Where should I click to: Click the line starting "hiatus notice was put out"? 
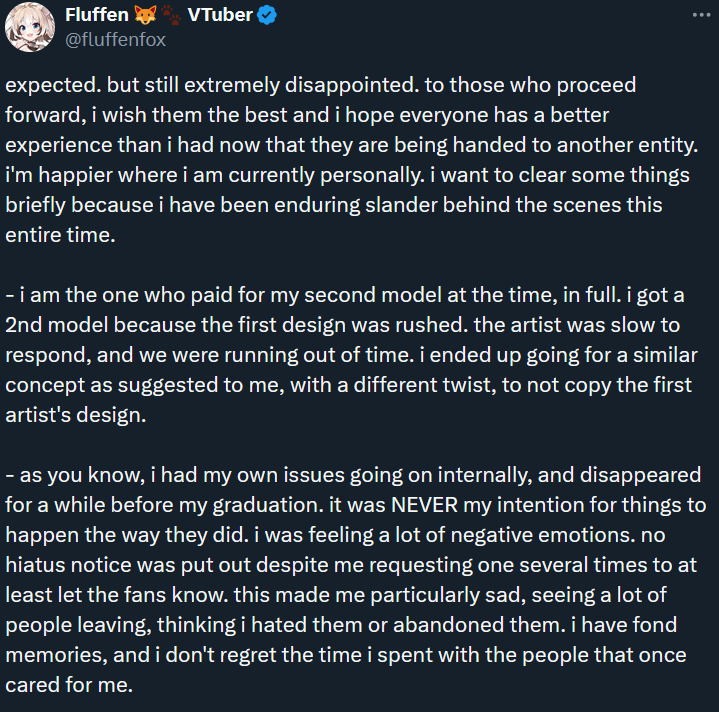pos(351,565)
